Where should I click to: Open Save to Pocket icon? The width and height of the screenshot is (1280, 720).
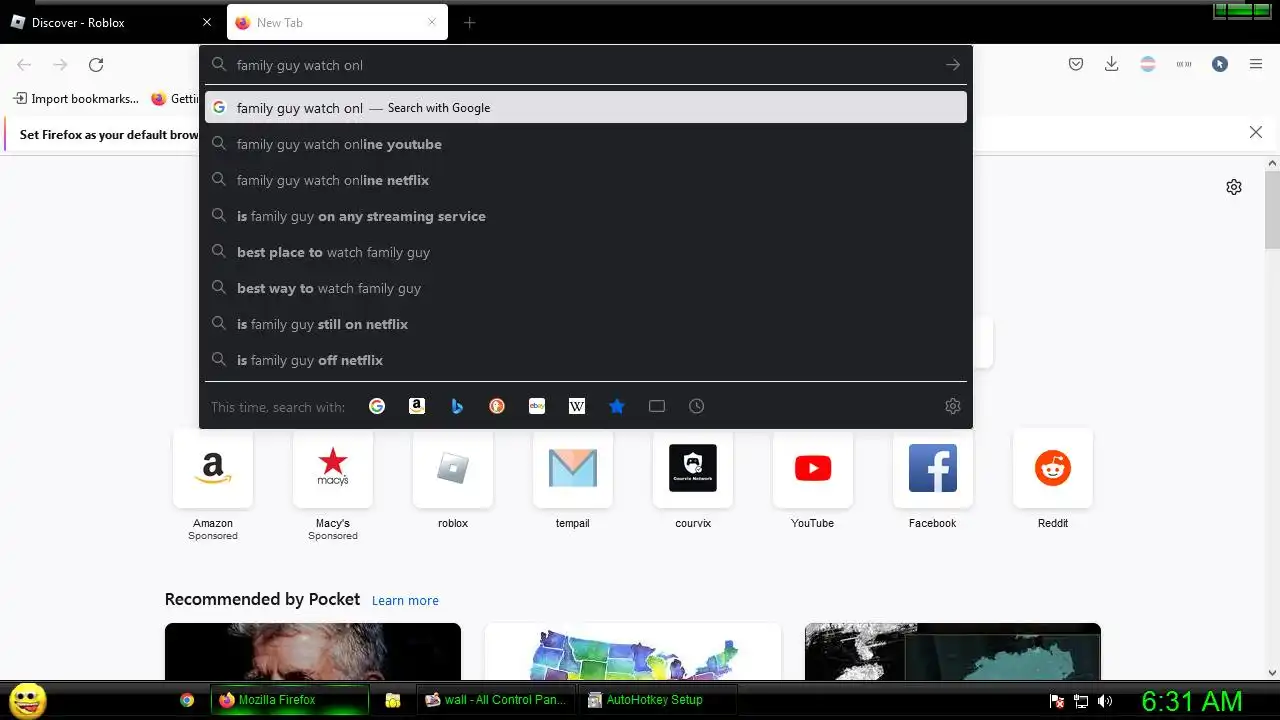tap(1076, 64)
